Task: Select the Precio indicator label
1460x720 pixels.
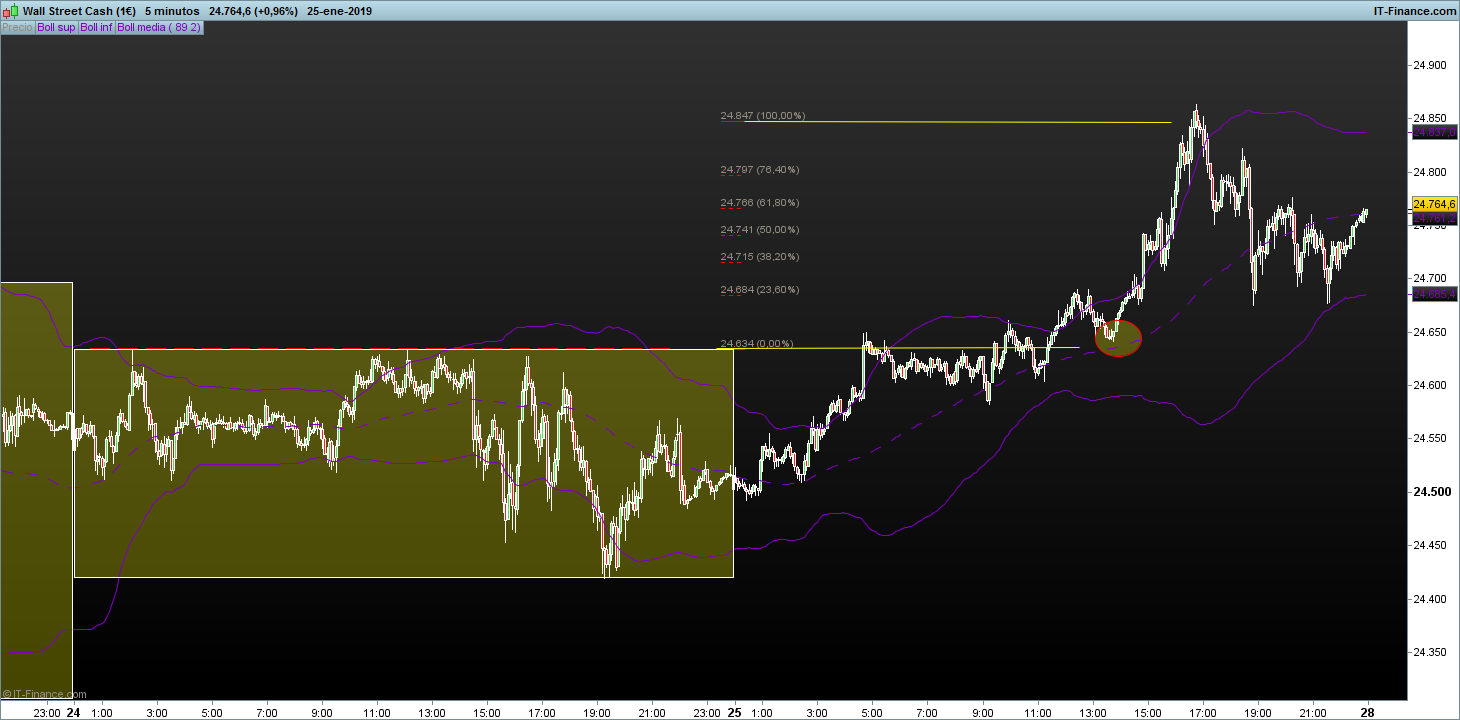Action: 17,28
